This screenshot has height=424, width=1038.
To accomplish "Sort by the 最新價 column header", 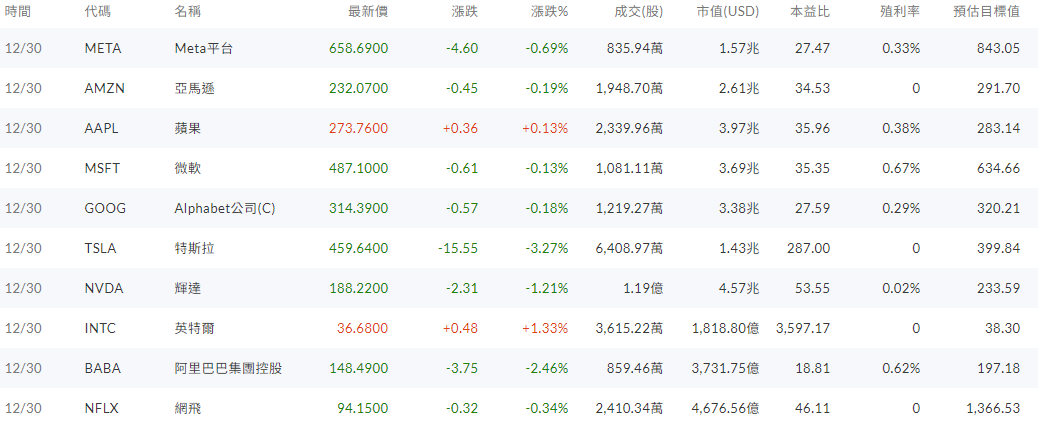I will 369,12.
